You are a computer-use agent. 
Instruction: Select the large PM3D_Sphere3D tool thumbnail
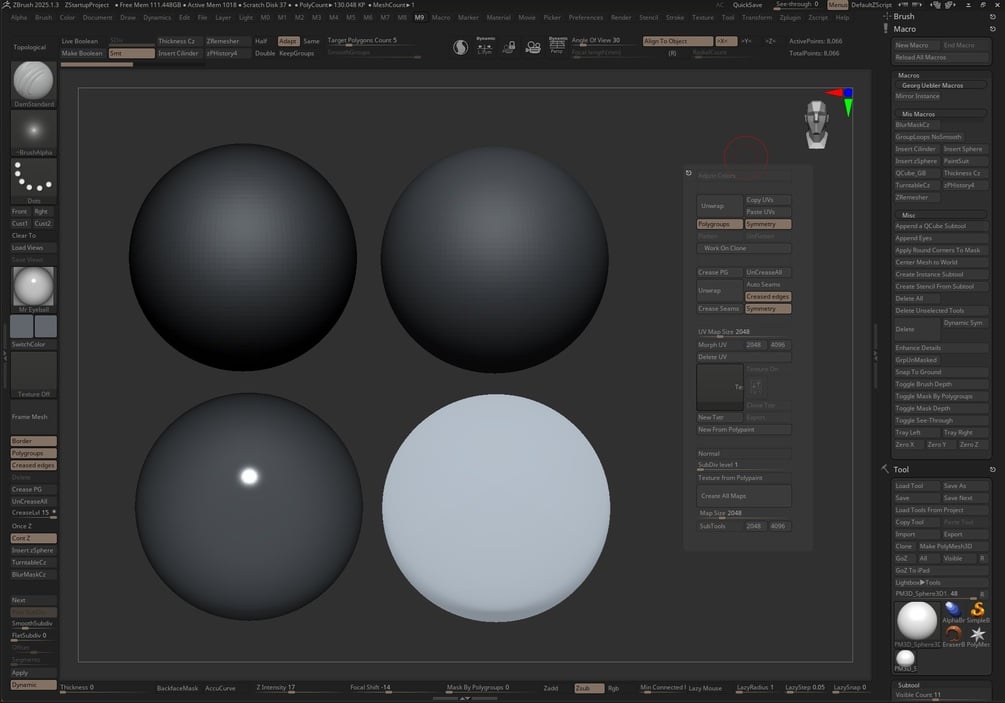917,623
